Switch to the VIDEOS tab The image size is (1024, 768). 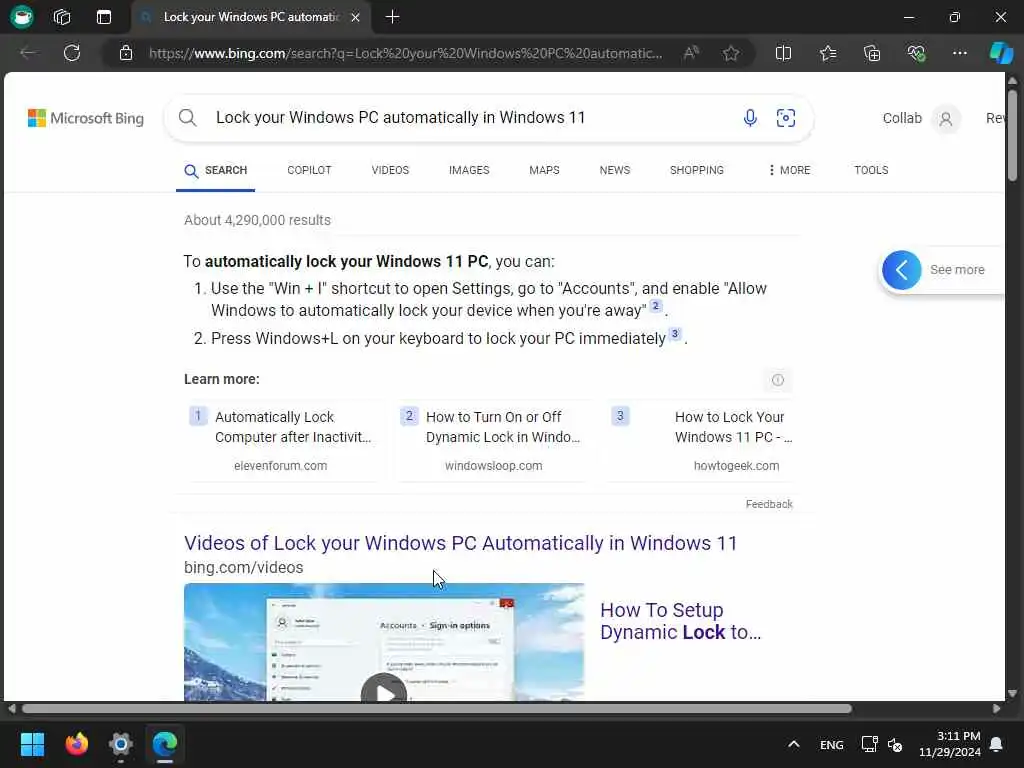[390, 170]
